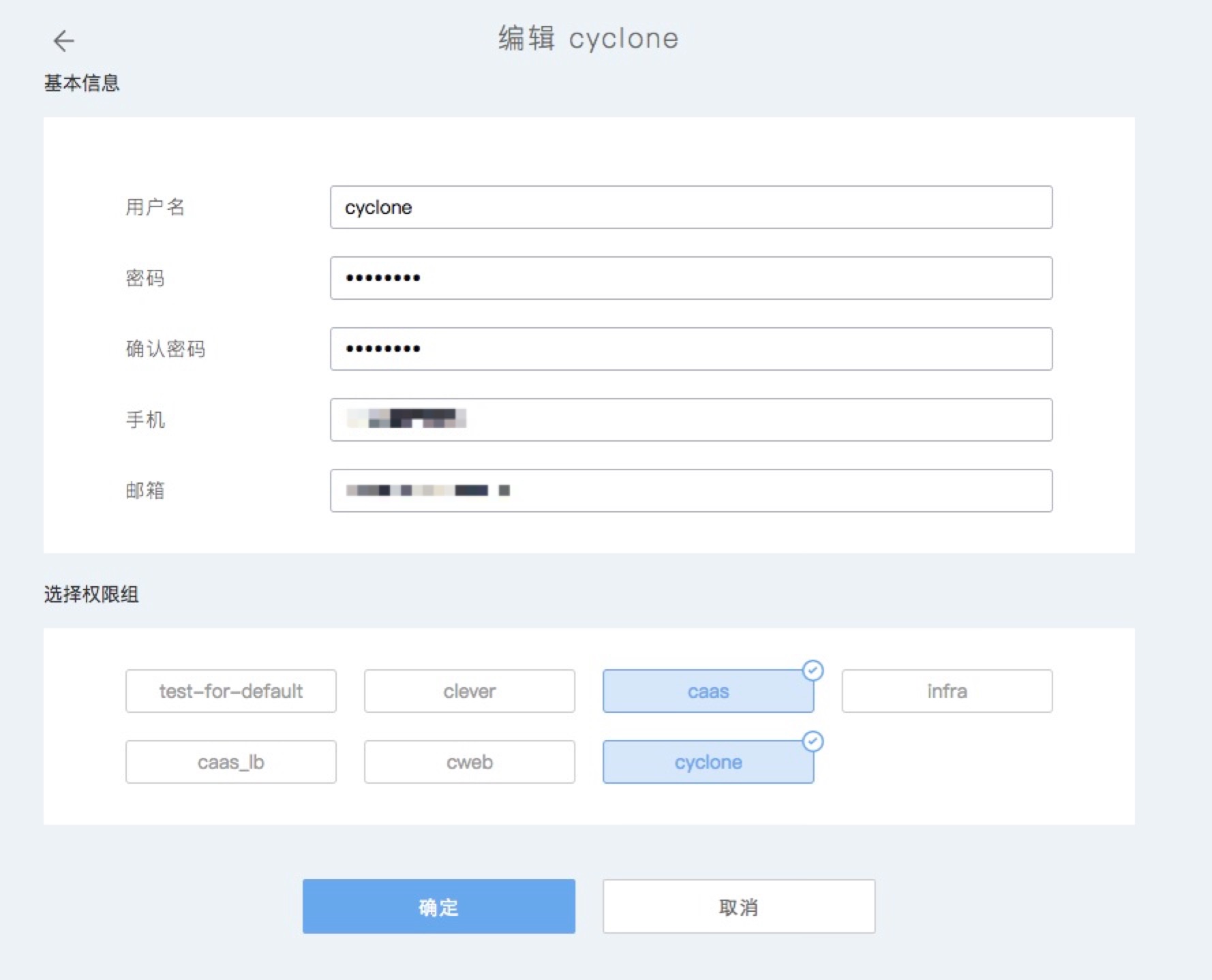This screenshot has height=980, width=1212.
Task: Click the 用户名 field label
Action: tap(155, 207)
